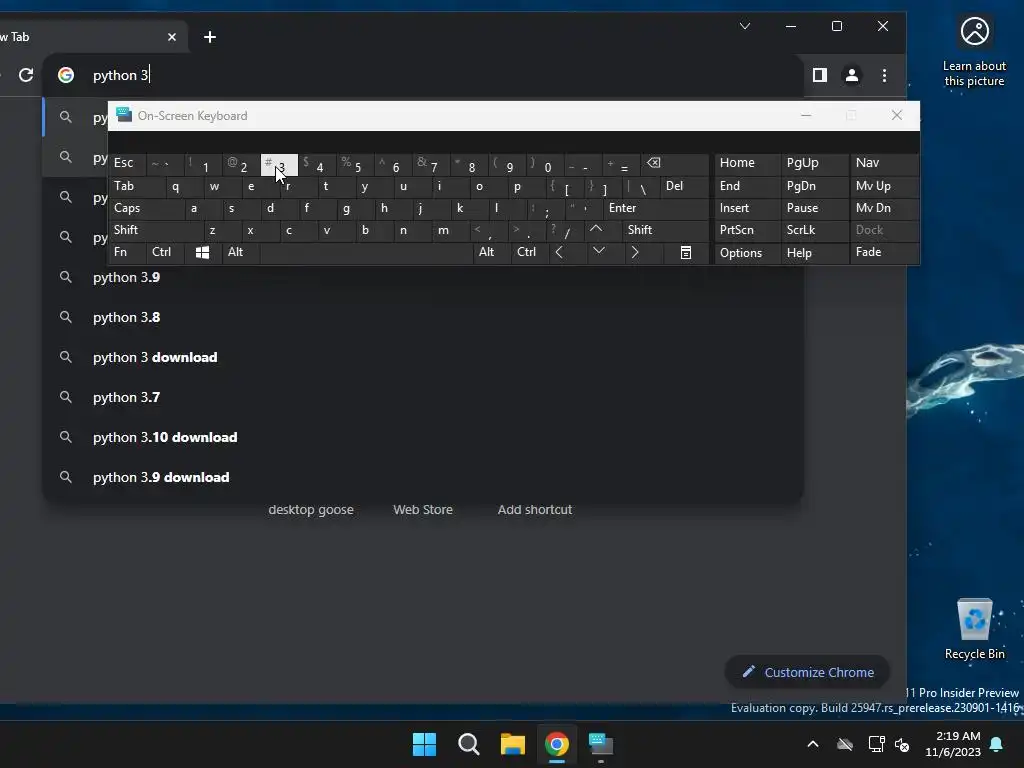This screenshot has height=768, width=1024.
Task: Open Learn about this picture desktop icon
Action: [x=974, y=52]
